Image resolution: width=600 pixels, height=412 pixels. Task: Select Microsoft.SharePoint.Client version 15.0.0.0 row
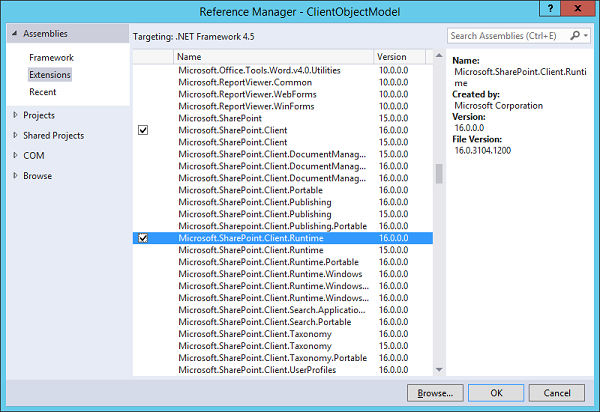coord(283,142)
